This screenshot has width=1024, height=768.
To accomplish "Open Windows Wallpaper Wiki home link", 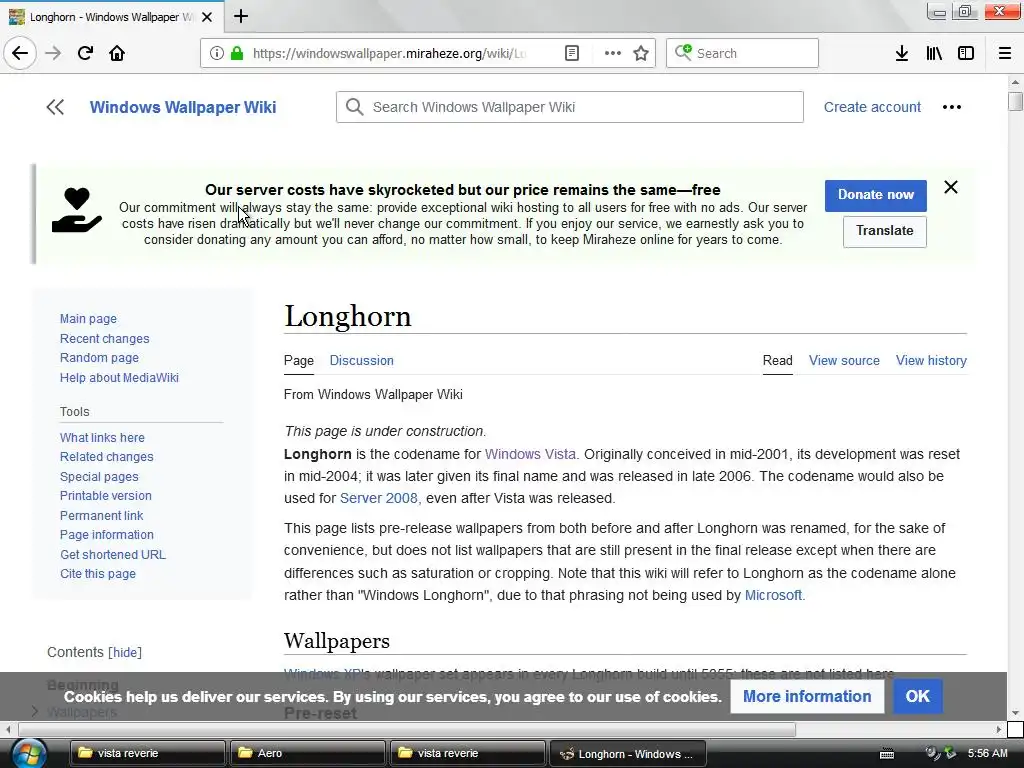I will [x=183, y=107].
